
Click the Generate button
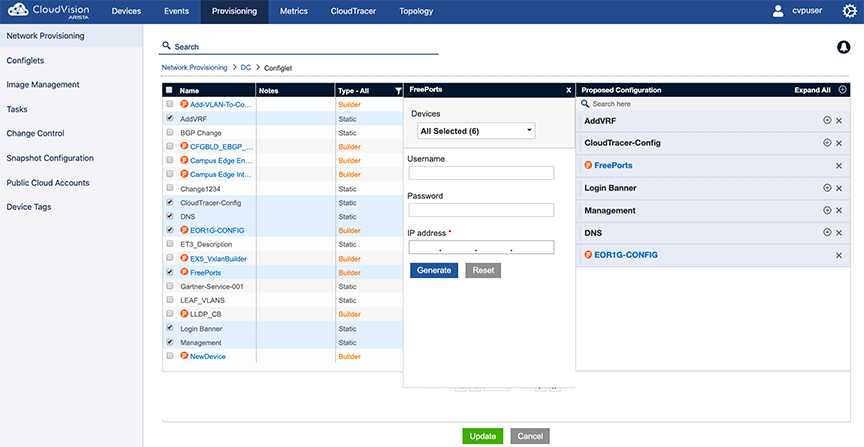tap(434, 270)
